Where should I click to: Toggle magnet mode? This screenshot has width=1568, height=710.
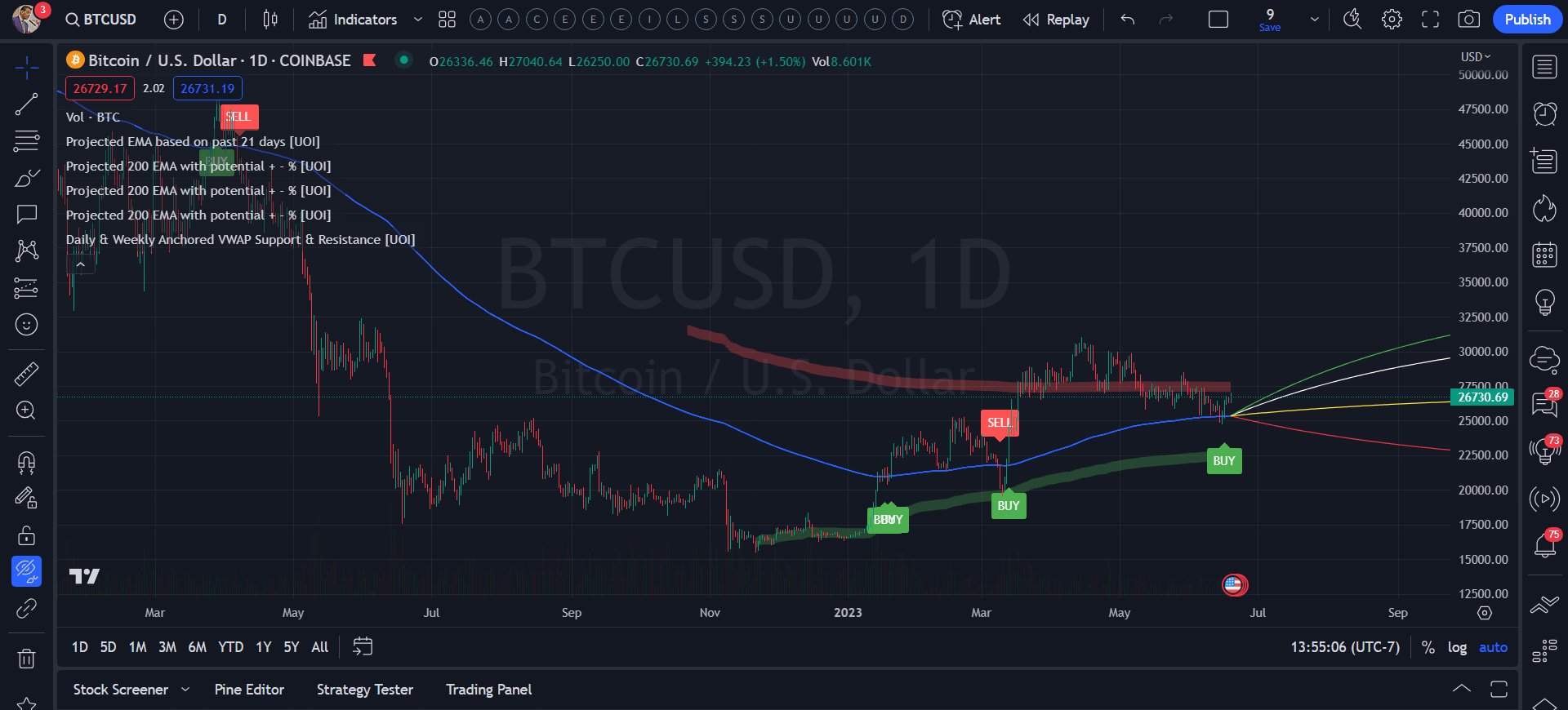point(26,463)
